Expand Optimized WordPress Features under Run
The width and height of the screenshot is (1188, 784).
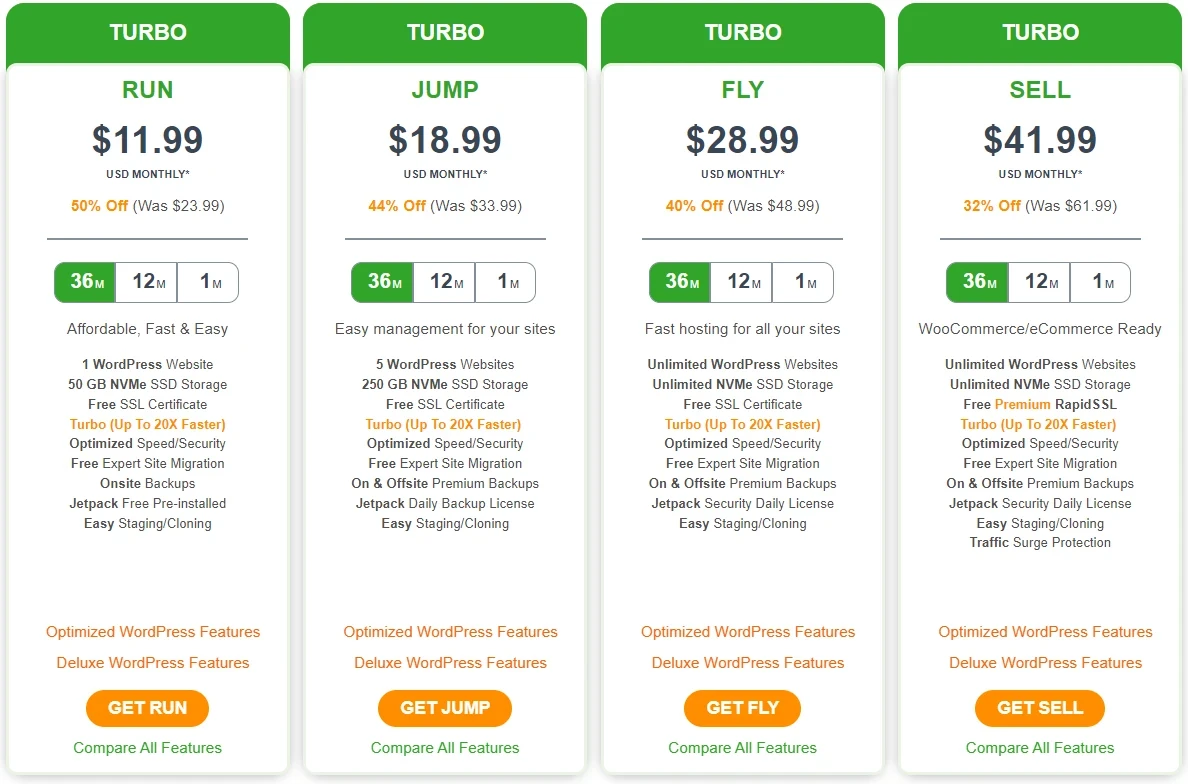coord(153,632)
